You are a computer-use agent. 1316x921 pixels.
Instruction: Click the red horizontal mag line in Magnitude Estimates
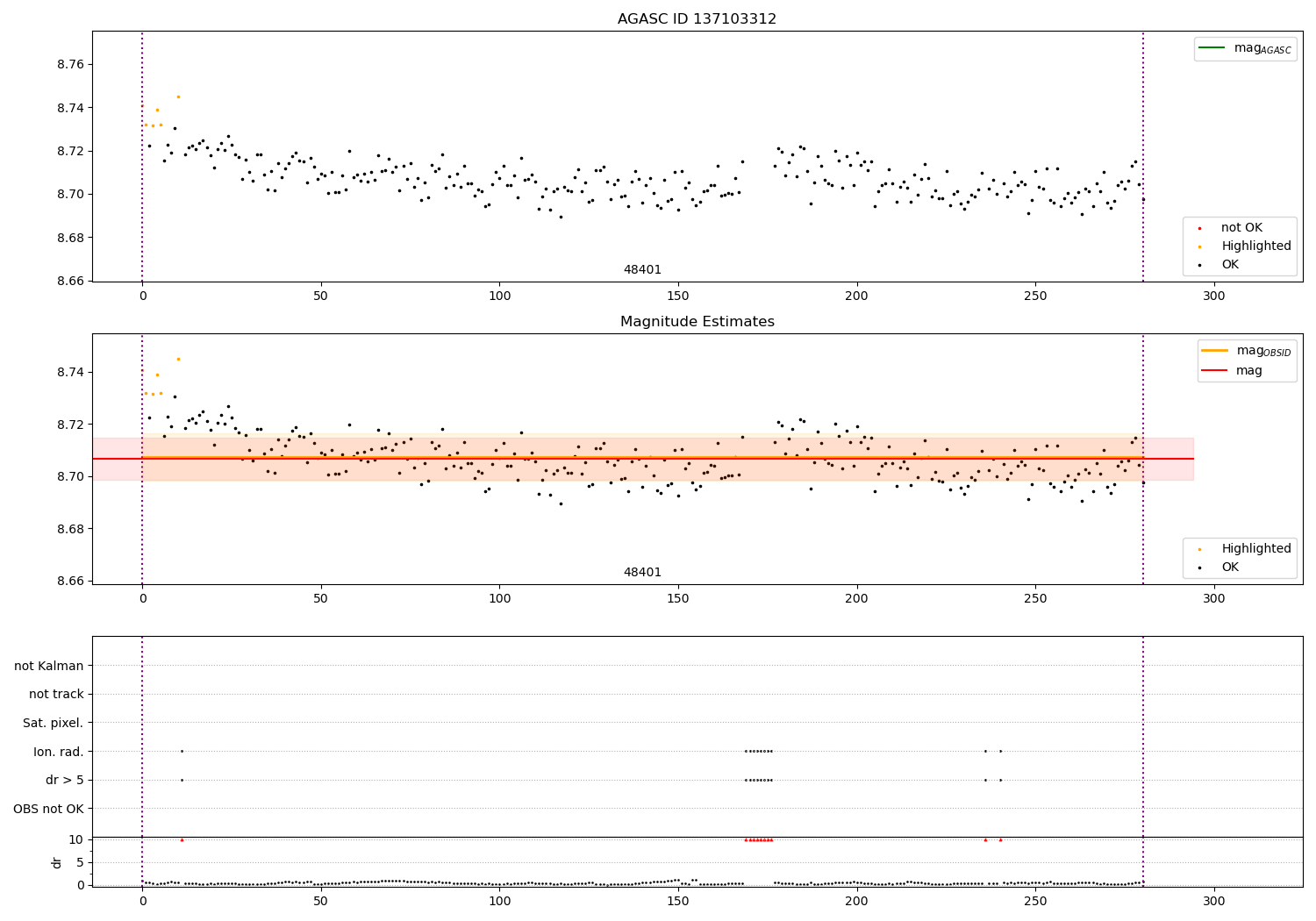click(643, 459)
